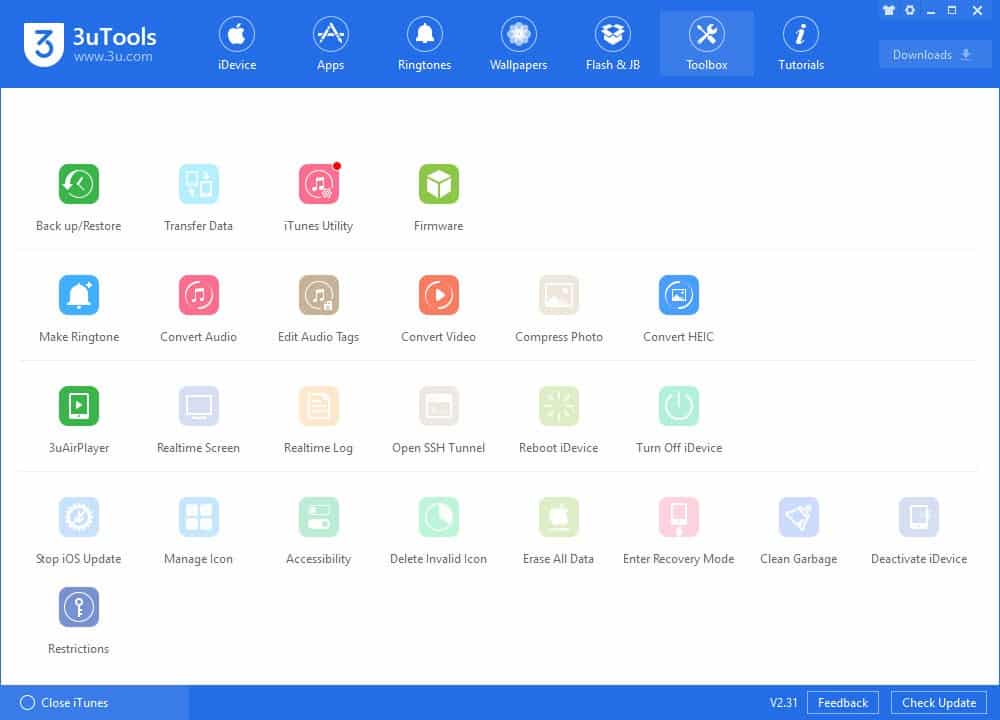Go to the Wallpapers tab
The width and height of the screenshot is (1000, 720).
[518, 45]
